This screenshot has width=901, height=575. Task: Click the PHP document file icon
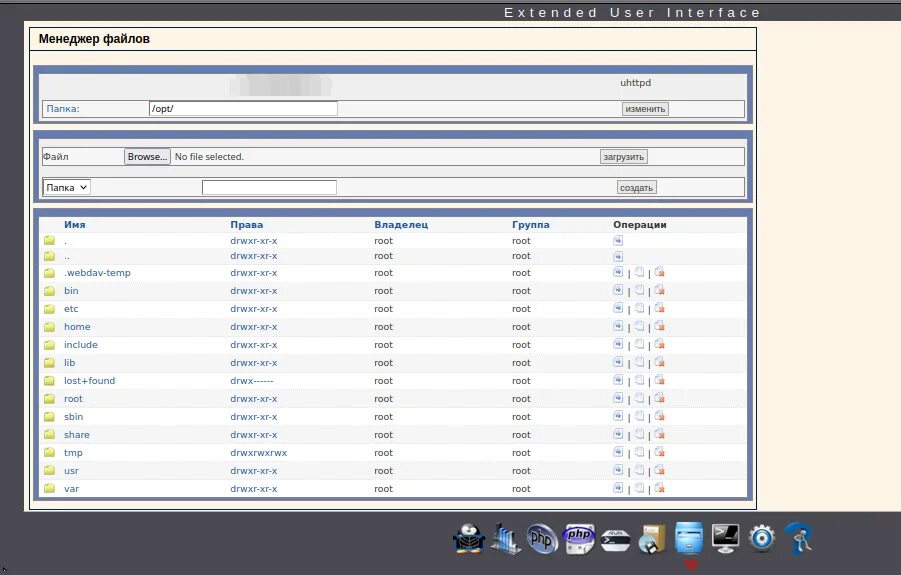point(579,539)
